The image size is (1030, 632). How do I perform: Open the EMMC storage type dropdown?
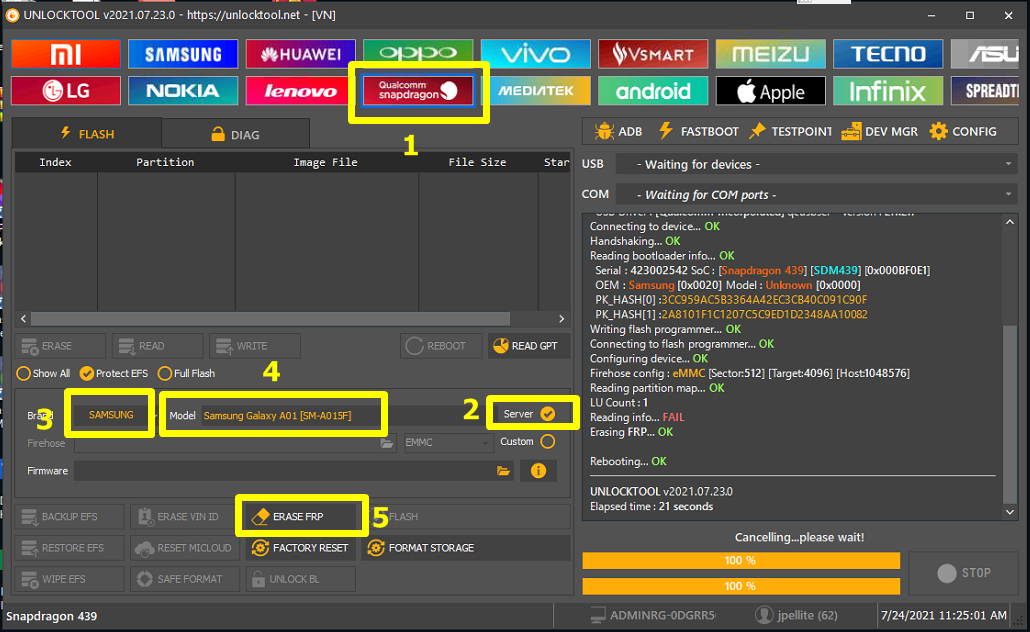tap(447, 443)
